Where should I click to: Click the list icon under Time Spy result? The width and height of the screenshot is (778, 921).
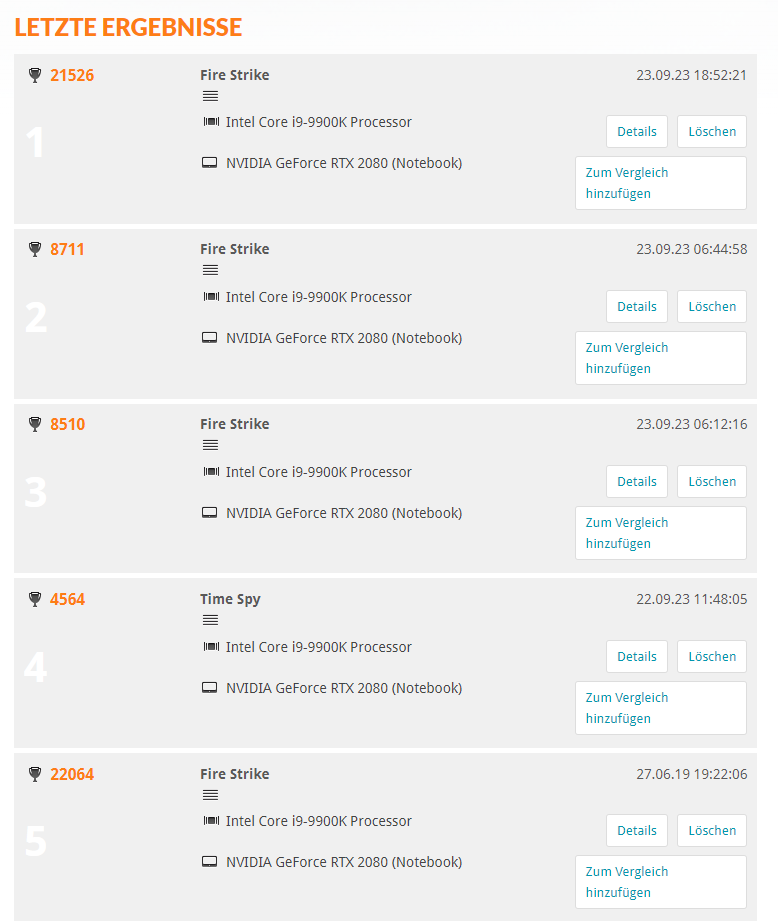pos(210,620)
